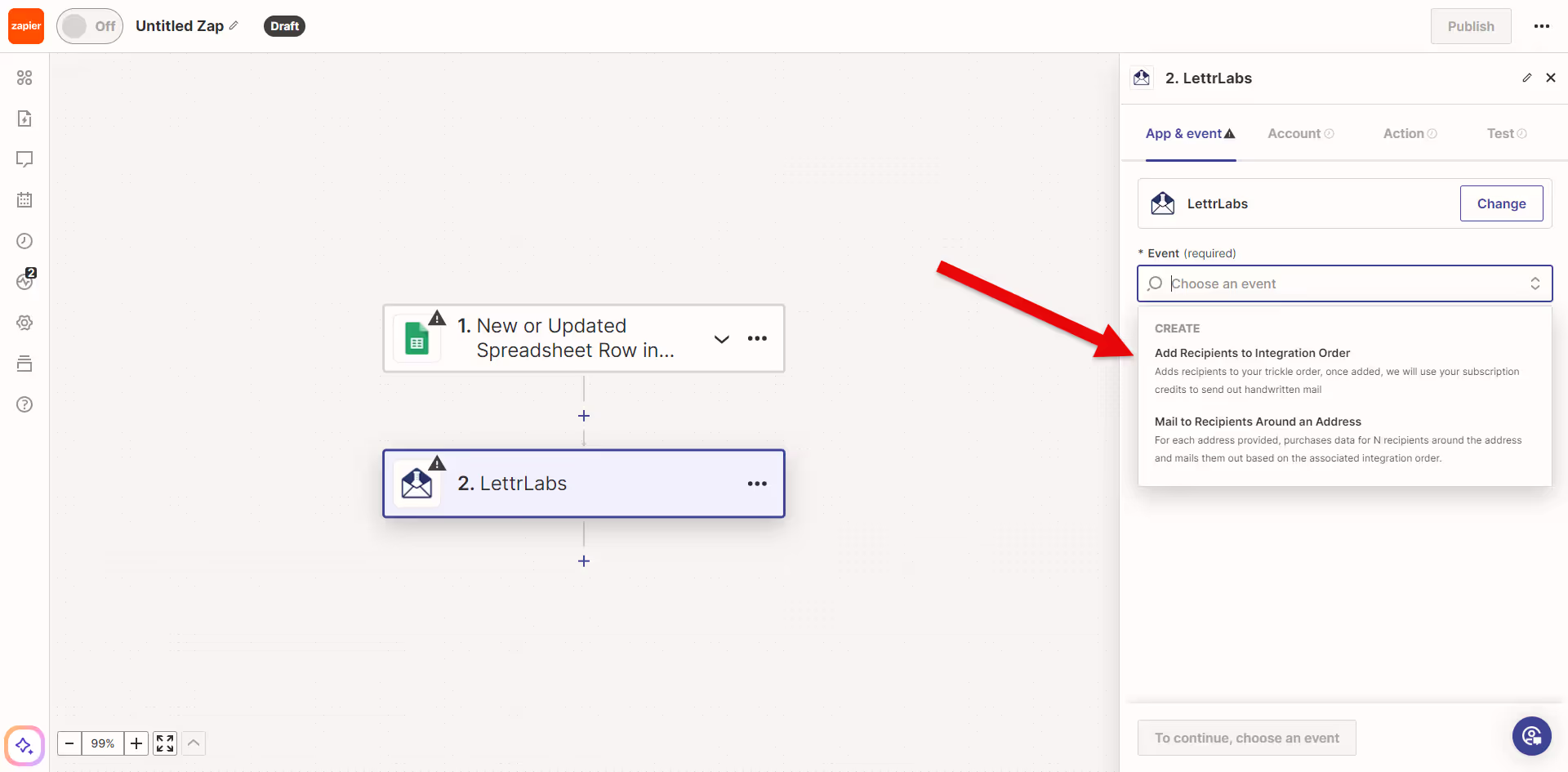Switch to the Account tab
The width and height of the screenshot is (1568, 772).
[x=1300, y=133]
